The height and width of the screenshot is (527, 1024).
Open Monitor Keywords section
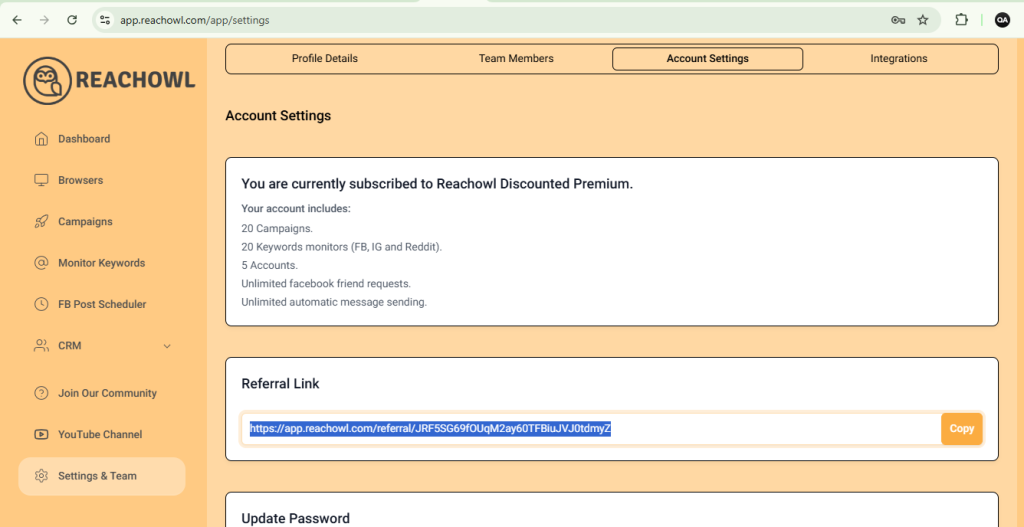tap(102, 263)
